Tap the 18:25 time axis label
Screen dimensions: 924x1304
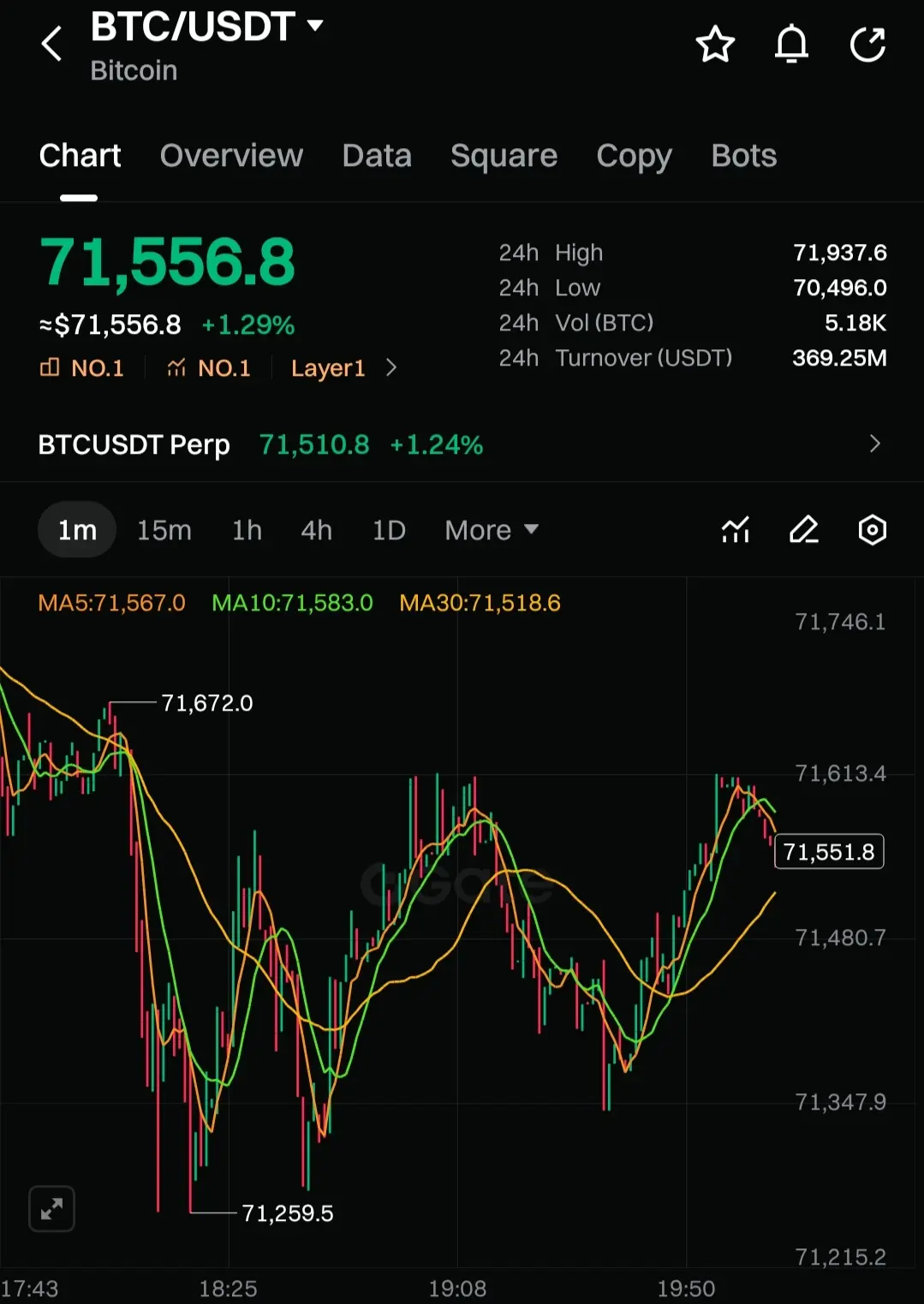pos(228,1289)
